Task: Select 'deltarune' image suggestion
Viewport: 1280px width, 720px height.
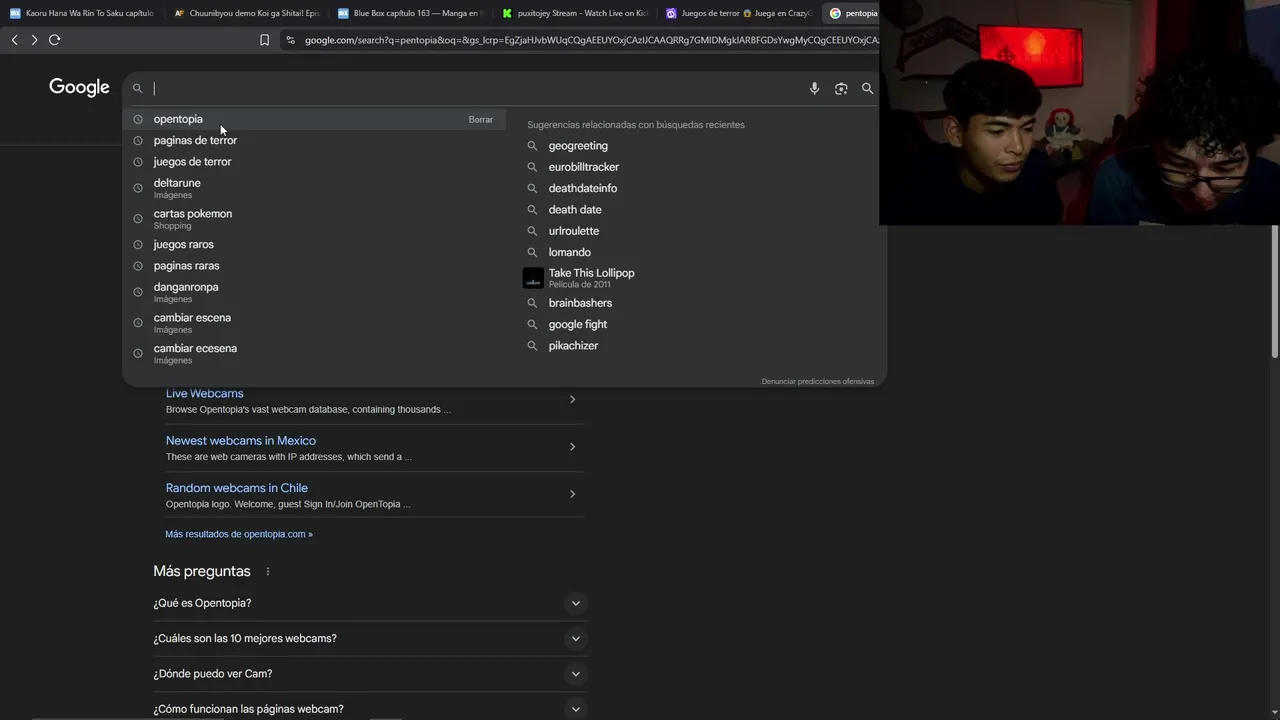Action: pos(177,188)
